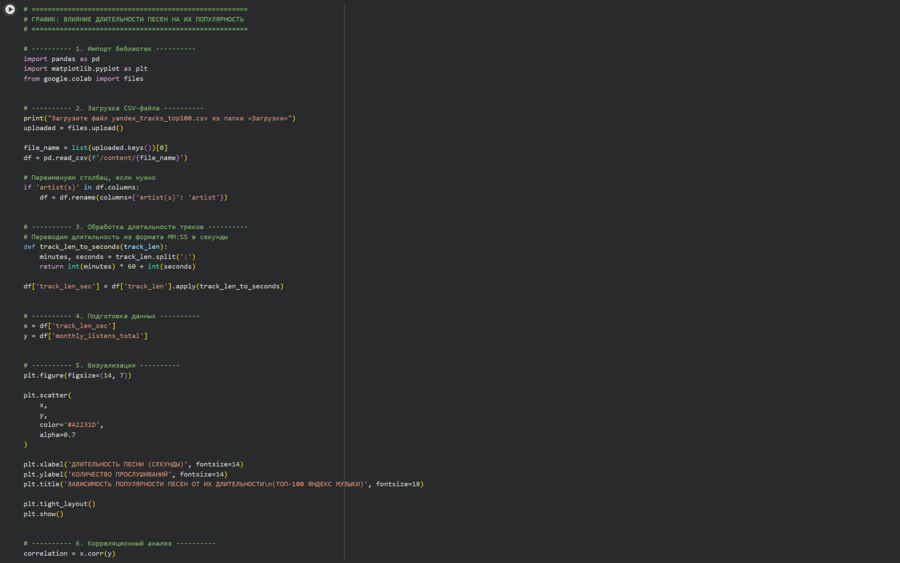Run the code cell
900x563 pixels.
[10, 9]
